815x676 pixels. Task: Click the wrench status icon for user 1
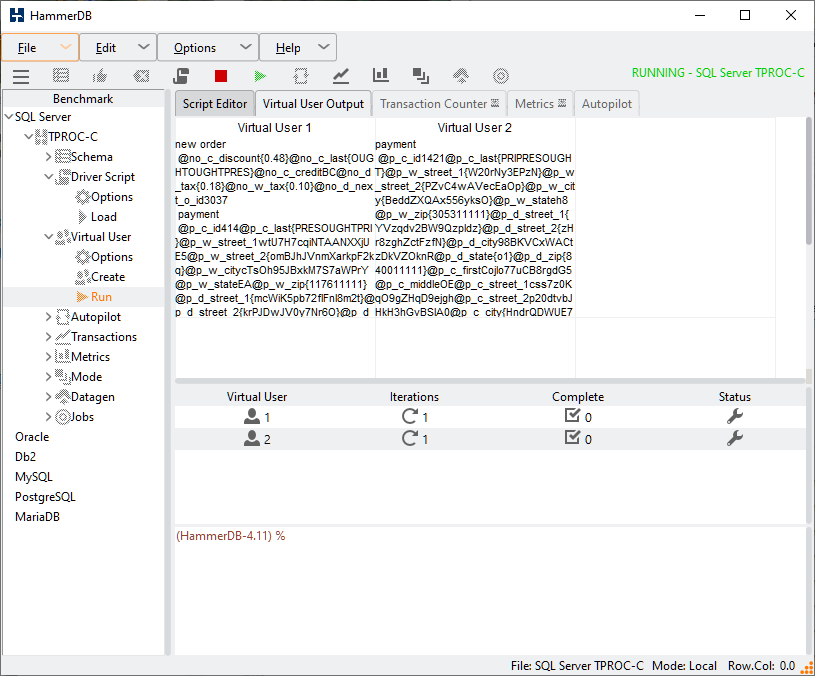coord(734,416)
